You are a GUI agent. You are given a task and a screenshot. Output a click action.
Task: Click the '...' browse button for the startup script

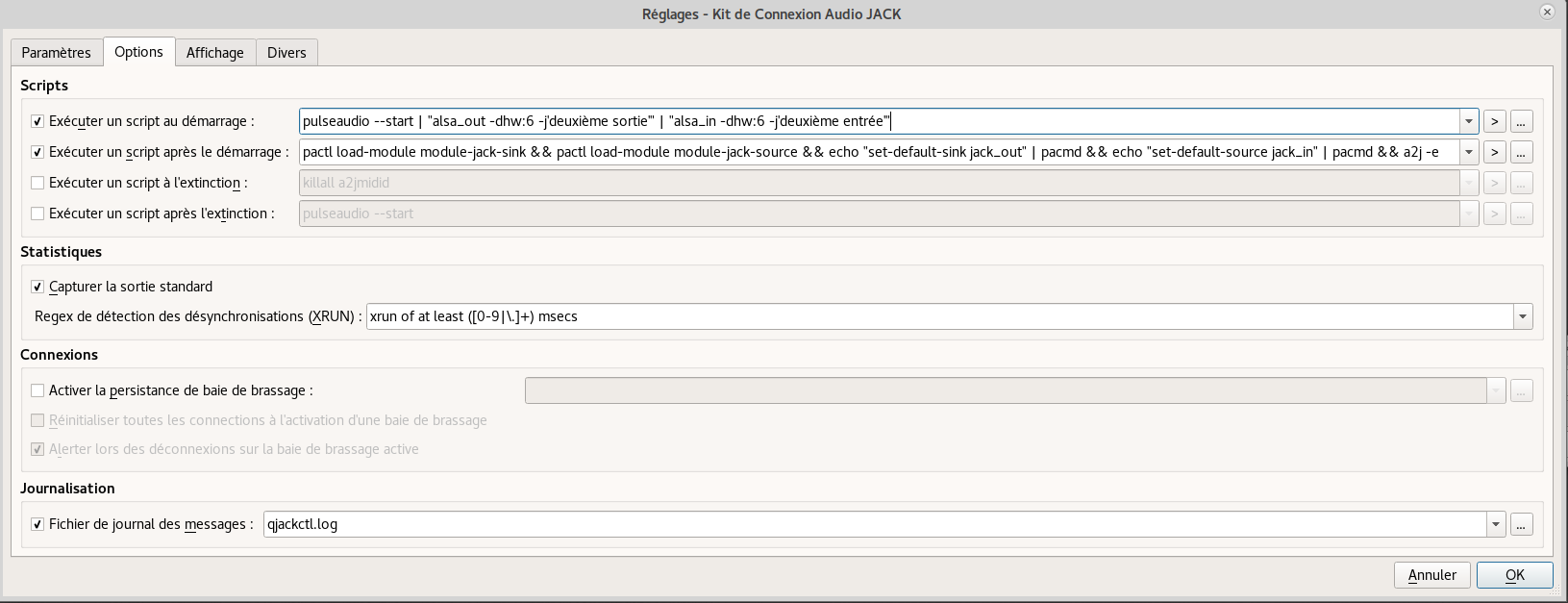(1521, 121)
